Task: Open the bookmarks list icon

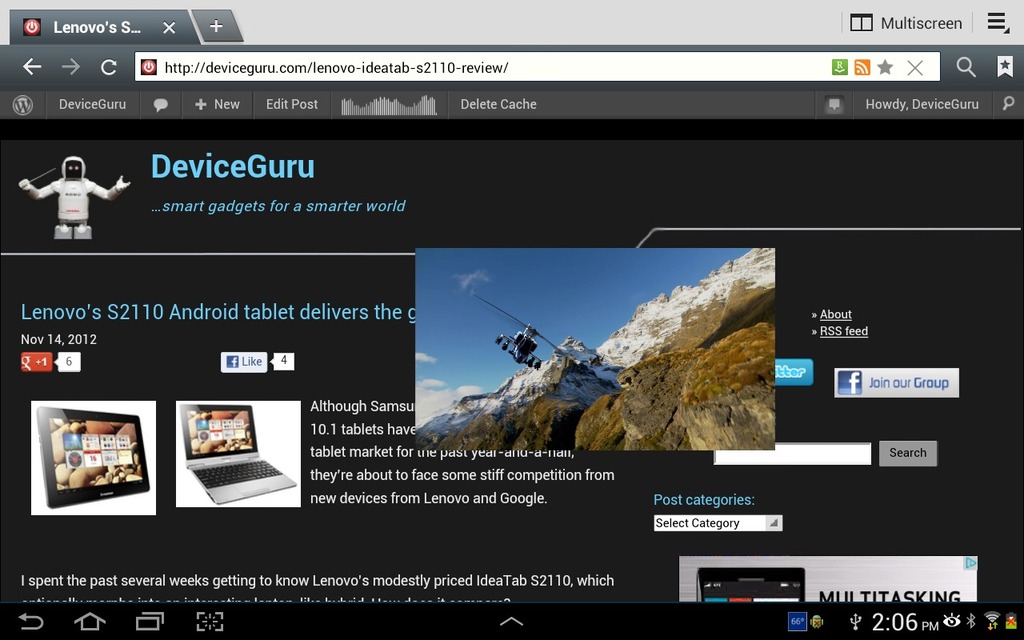Action: click(x=1004, y=67)
